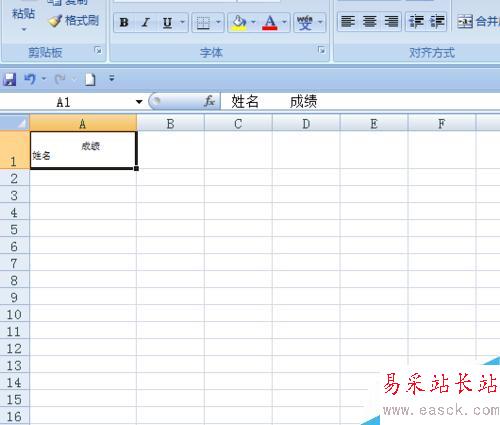Viewport: 500px width, 425px height.
Task: Select column B header
Action: pyautogui.click(x=171, y=124)
